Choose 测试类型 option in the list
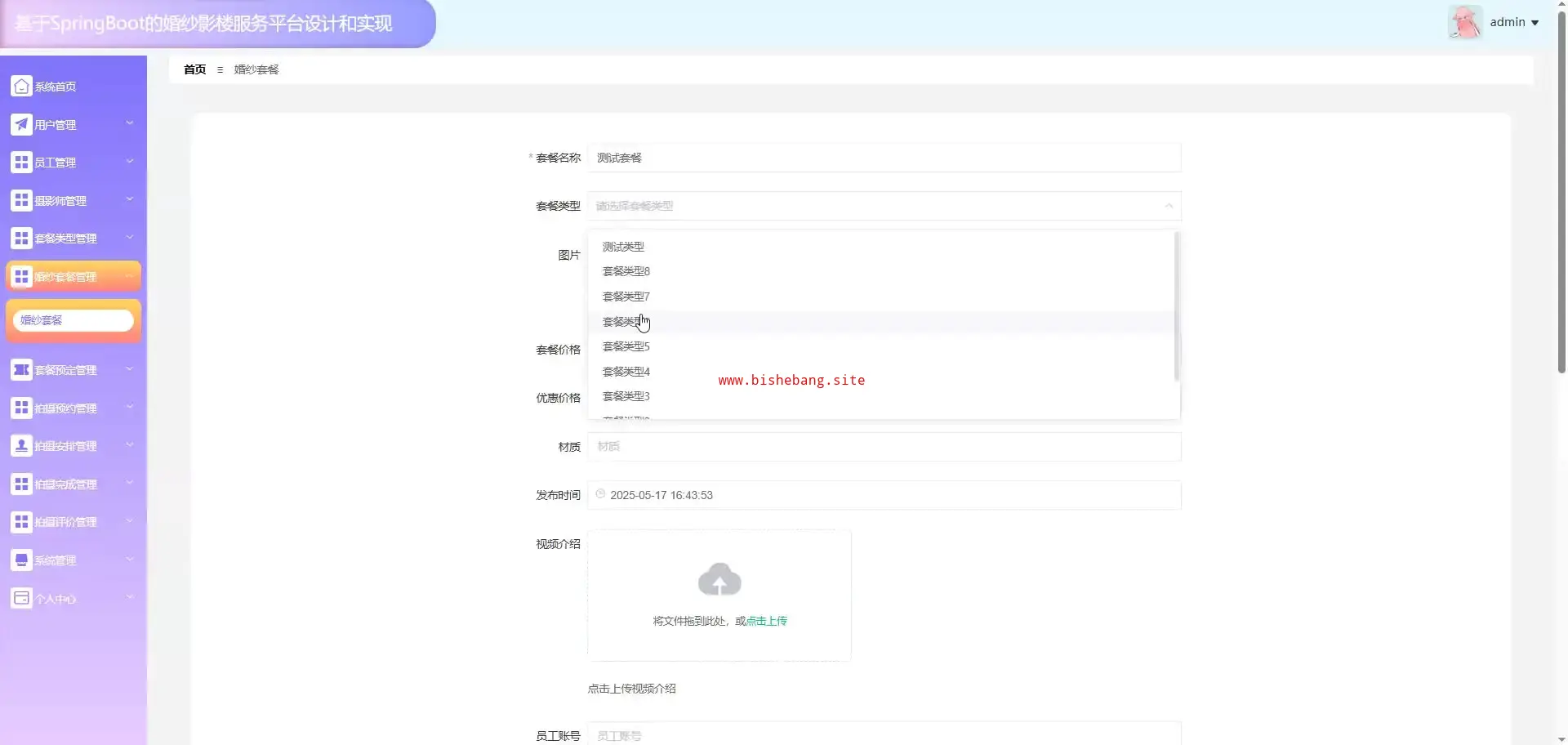Viewport: 1568px width, 745px height. (x=623, y=247)
